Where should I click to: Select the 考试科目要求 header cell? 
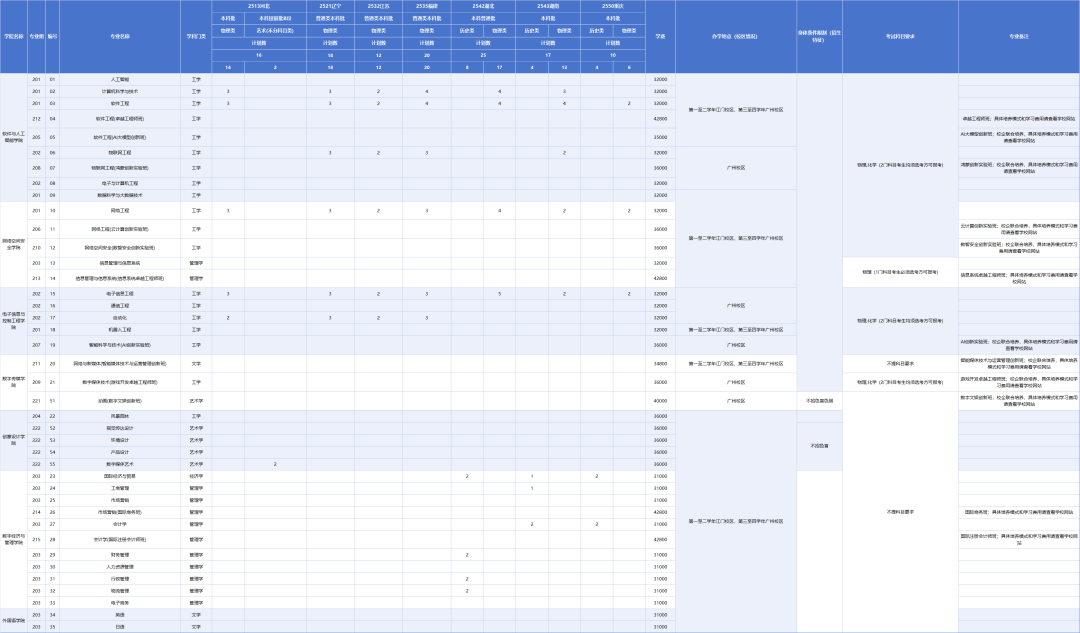900,36
